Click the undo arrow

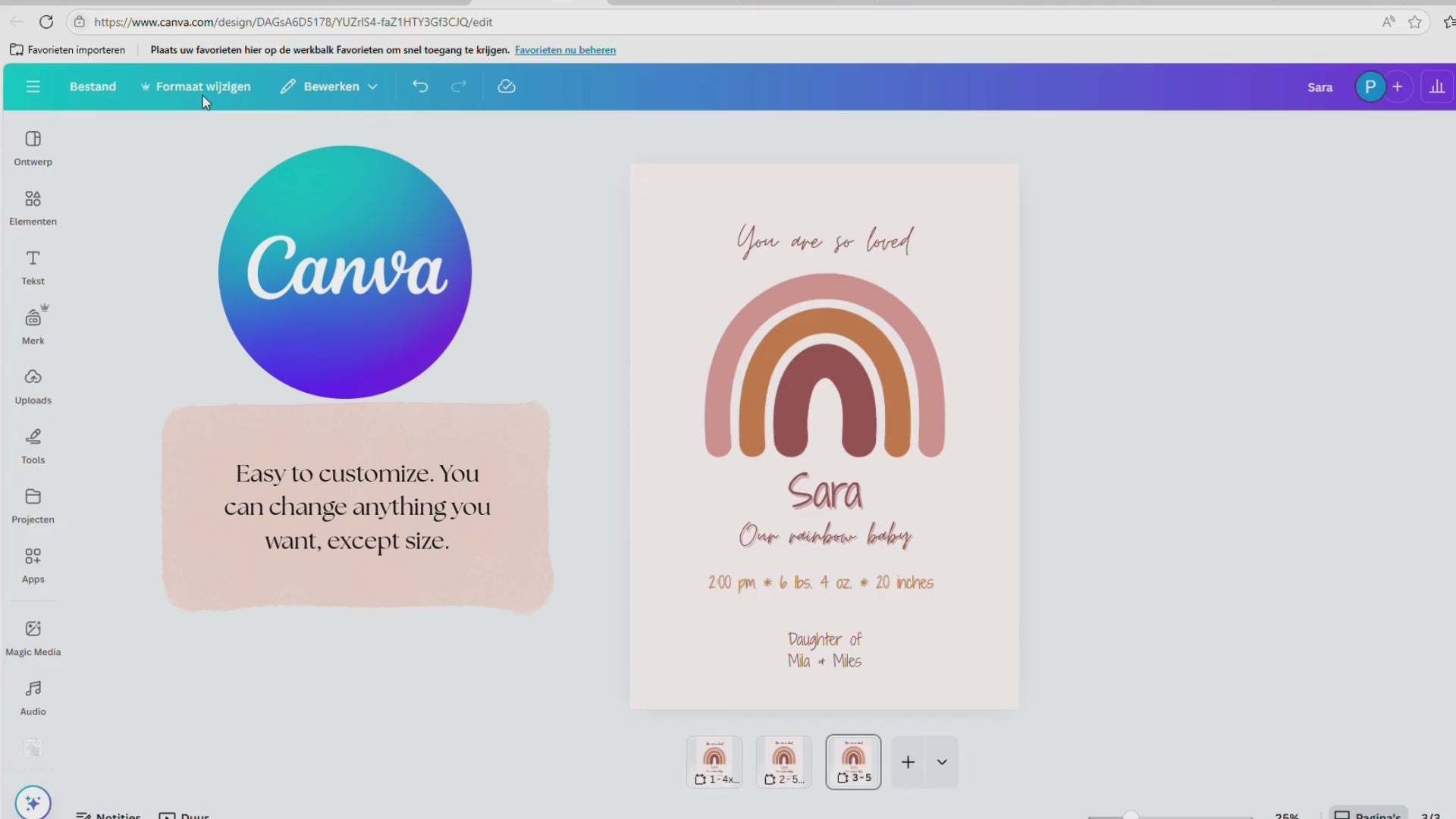(x=420, y=86)
